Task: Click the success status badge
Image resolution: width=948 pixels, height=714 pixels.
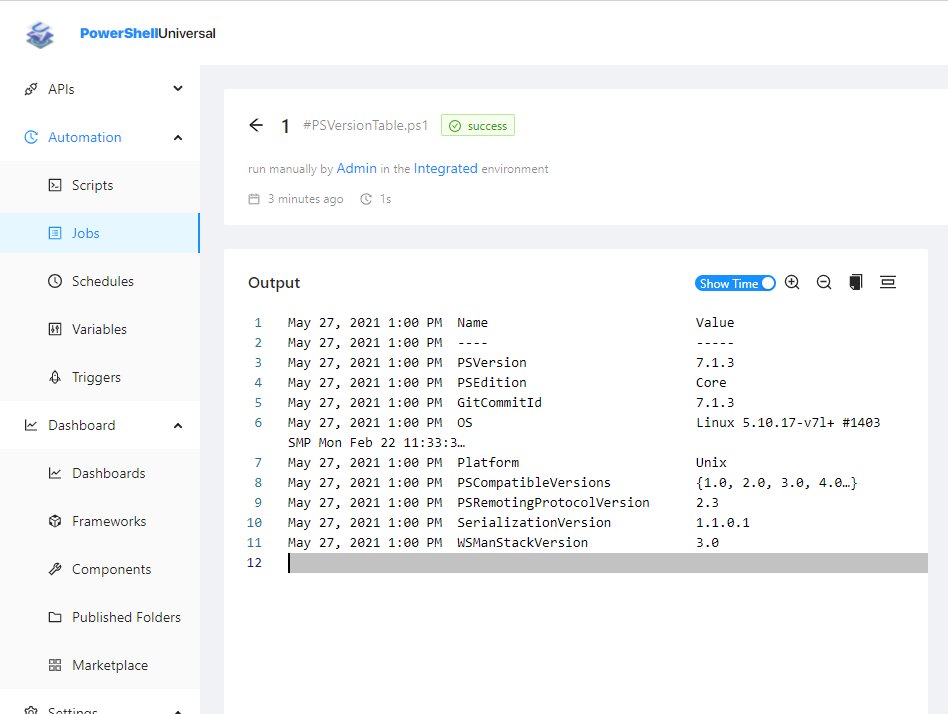Action: click(478, 125)
